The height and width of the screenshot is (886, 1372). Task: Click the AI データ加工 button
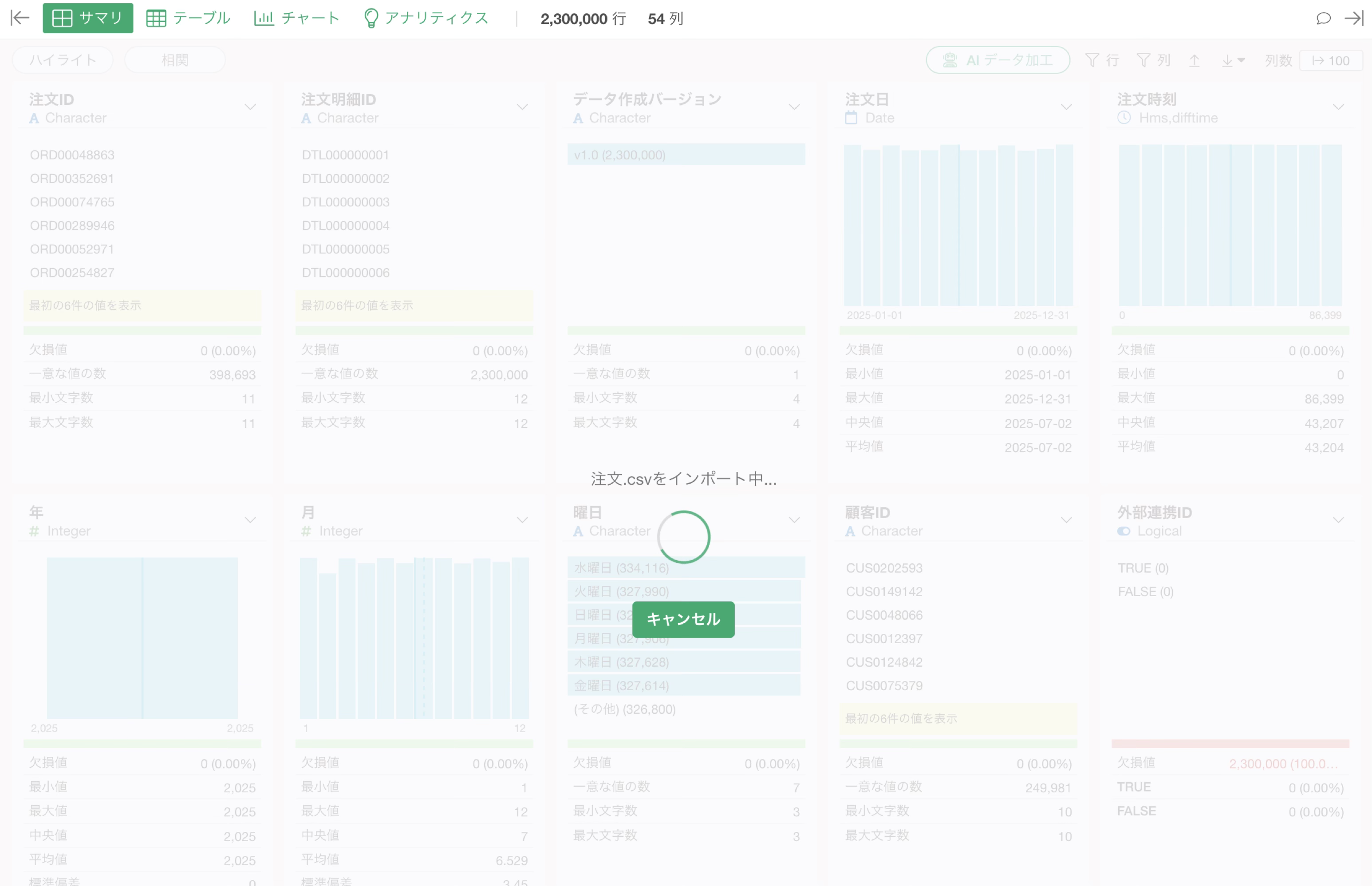(x=997, y=60)
